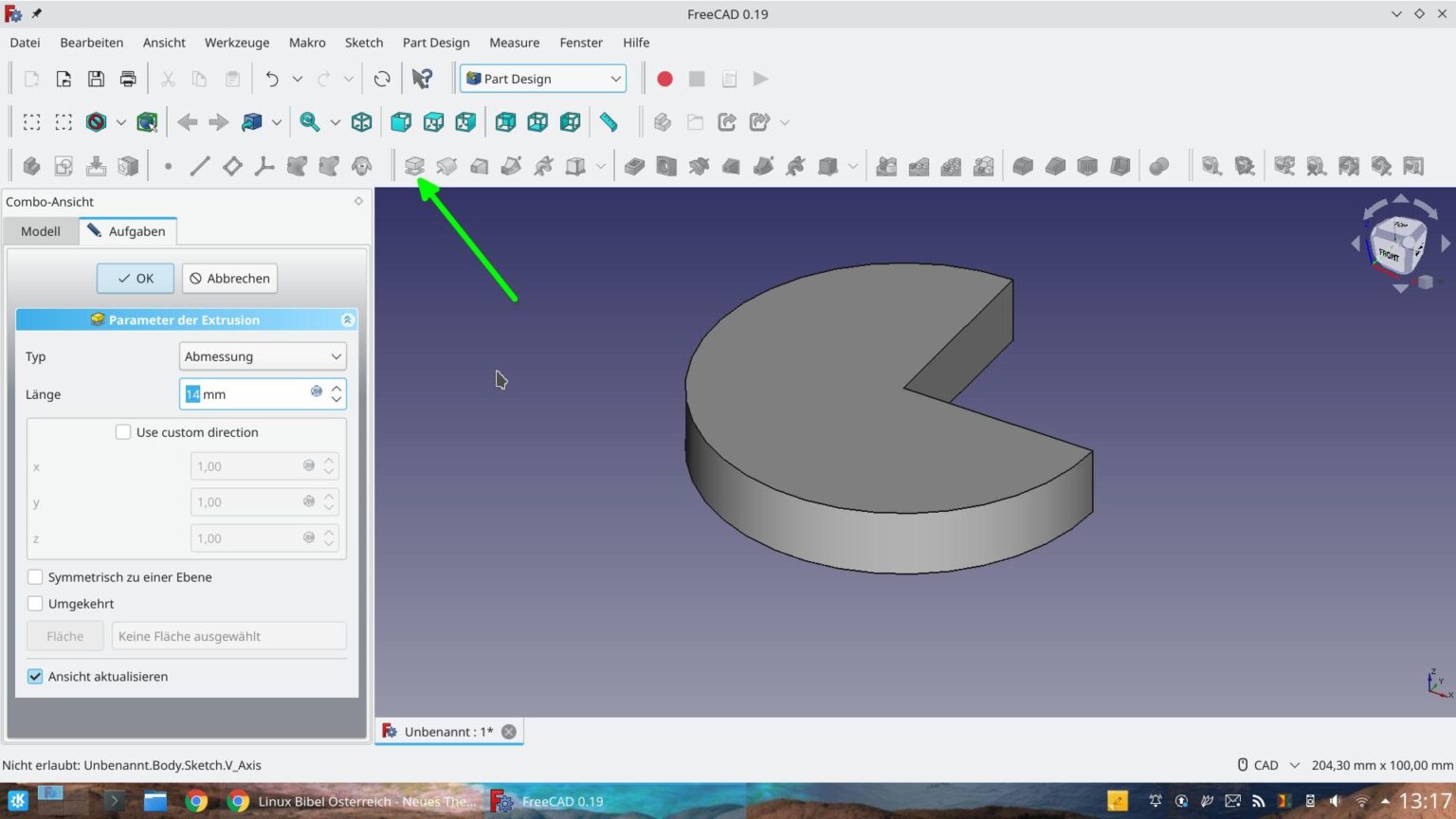Switch to isometric view icon

coord(361,121)
